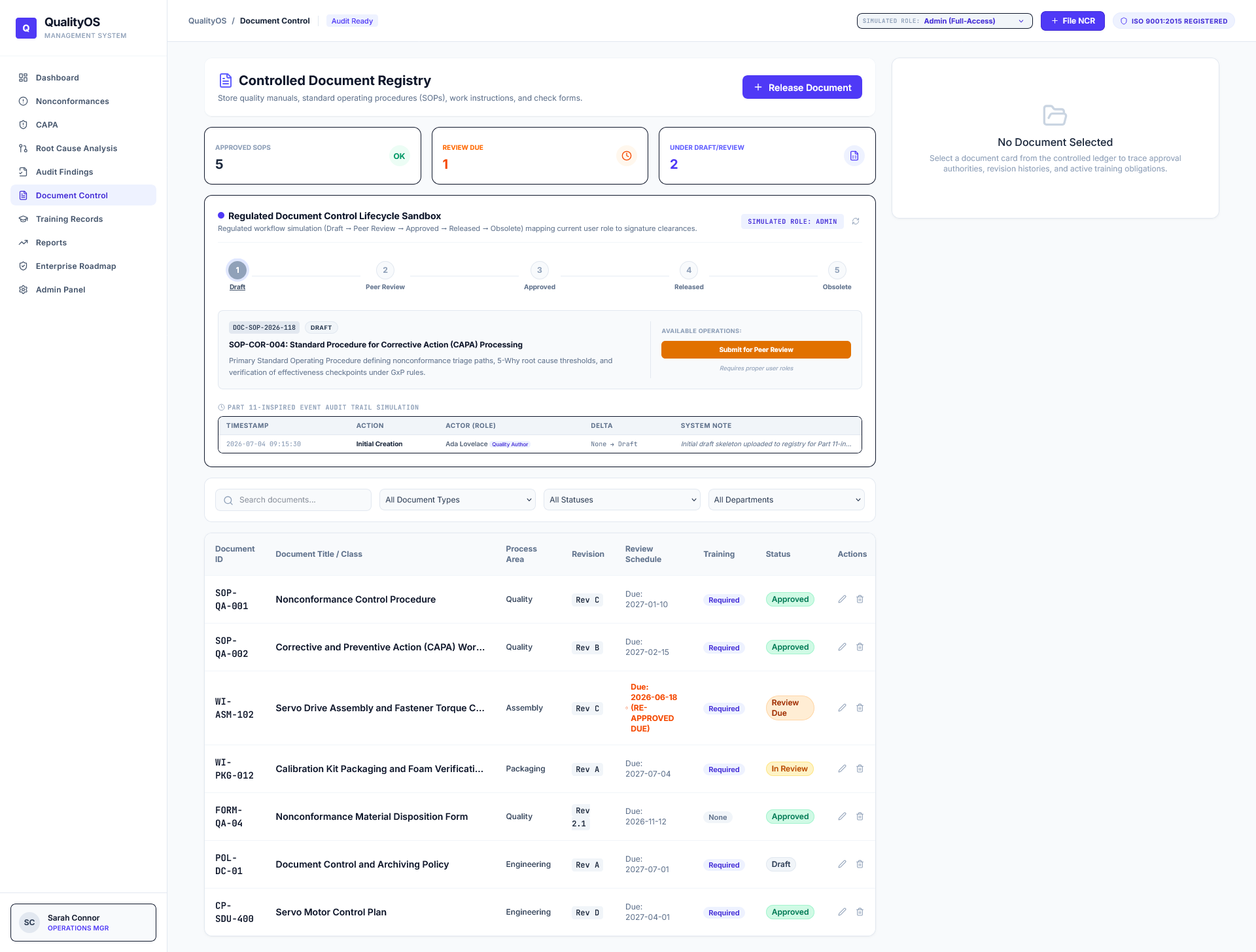Open Nonconformances in the sidebar
The image size is (1256, 952).
83,101
